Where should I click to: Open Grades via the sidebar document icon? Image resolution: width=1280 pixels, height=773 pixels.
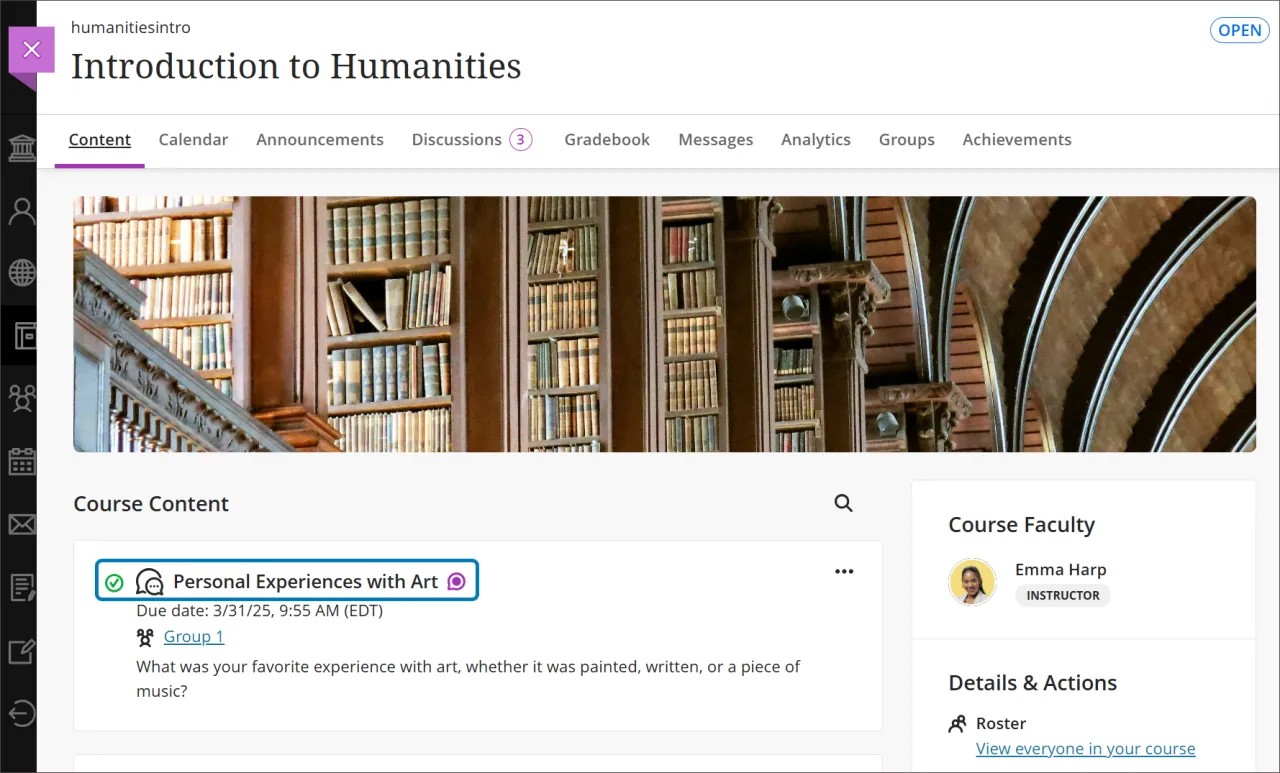pyautogui.click(x=21, y=587)
